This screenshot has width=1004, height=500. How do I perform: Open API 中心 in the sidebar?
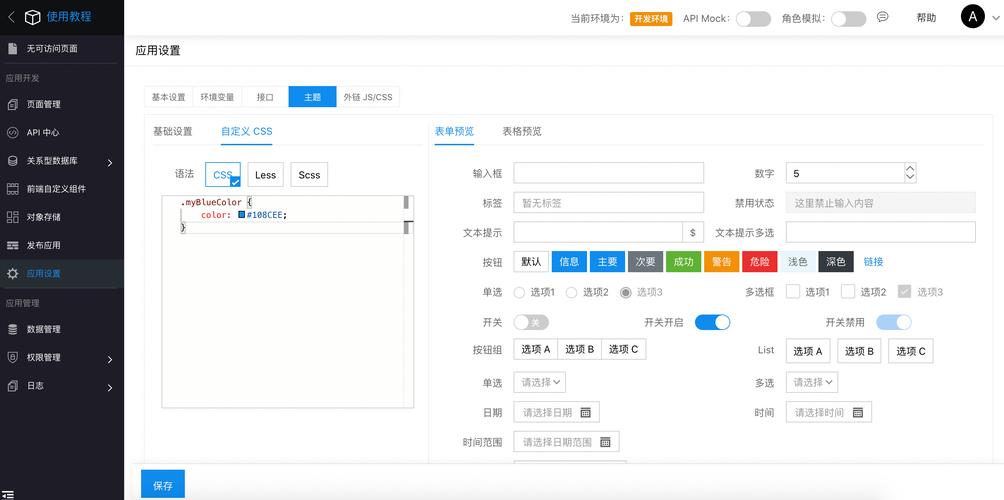(x=42, y=132)
